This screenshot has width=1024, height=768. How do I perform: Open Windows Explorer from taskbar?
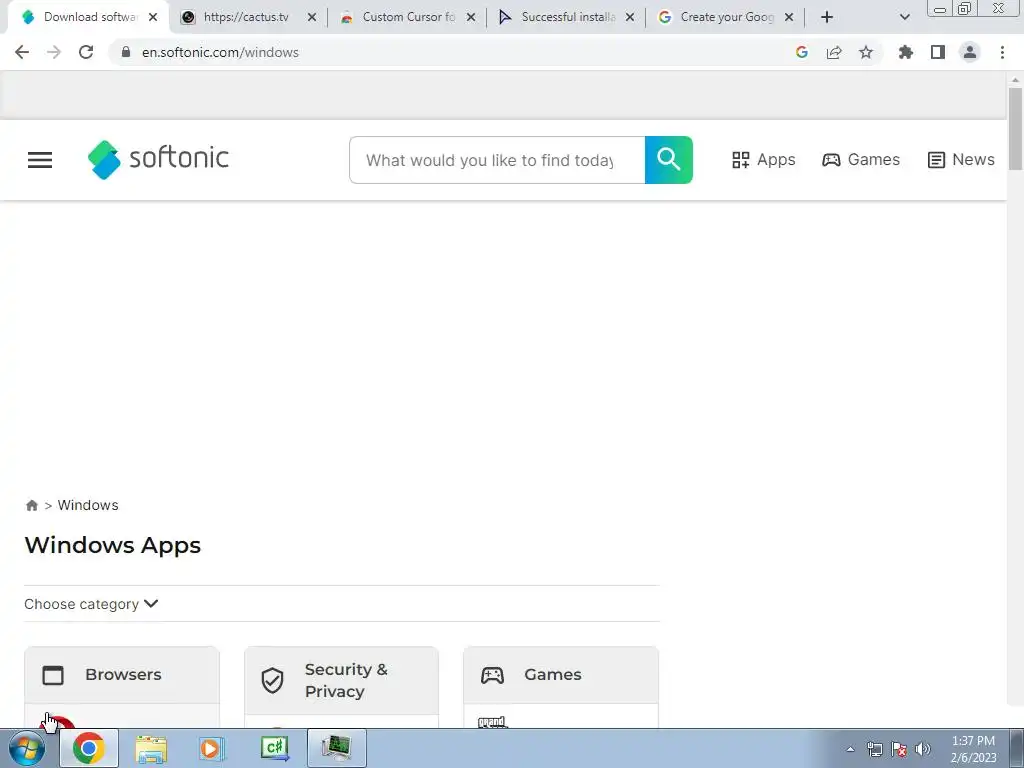(151, 748)
